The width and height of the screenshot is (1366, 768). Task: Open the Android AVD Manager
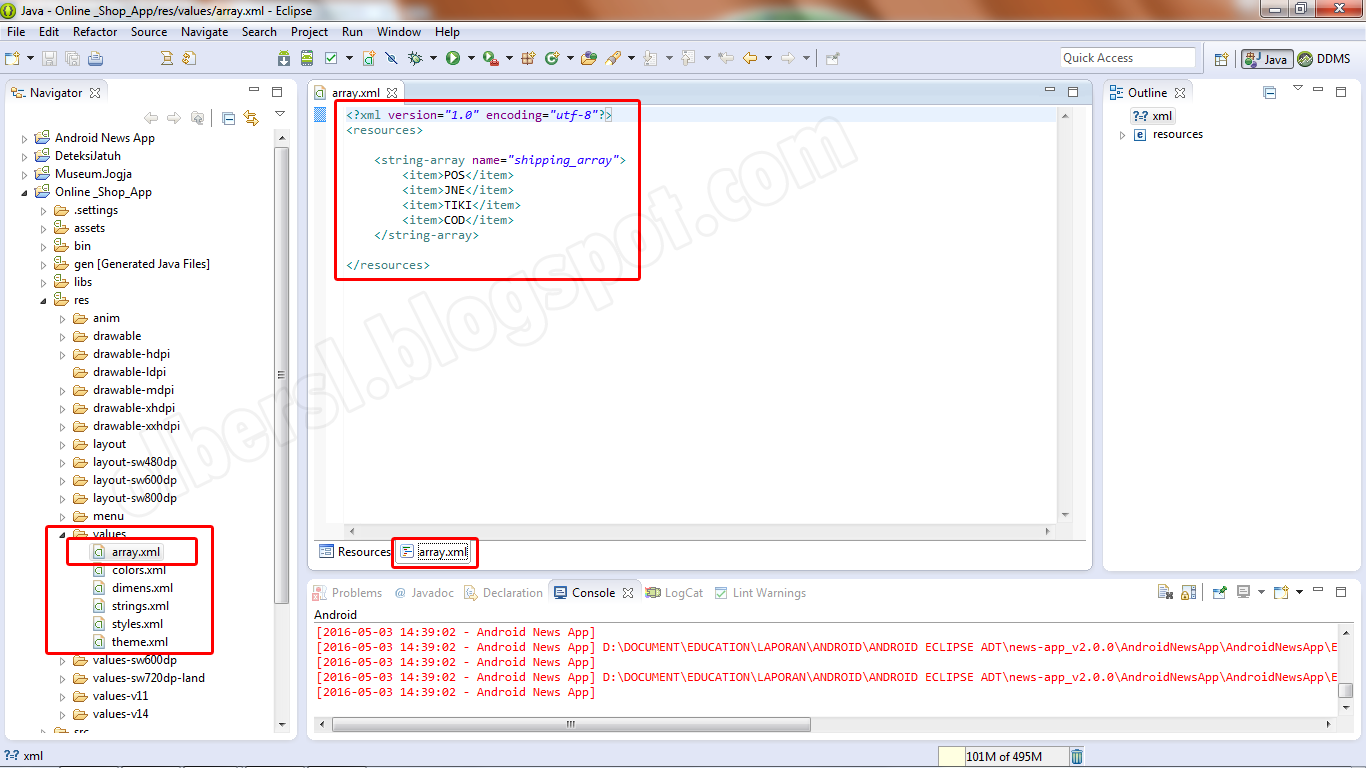click(x=306, y=57)
